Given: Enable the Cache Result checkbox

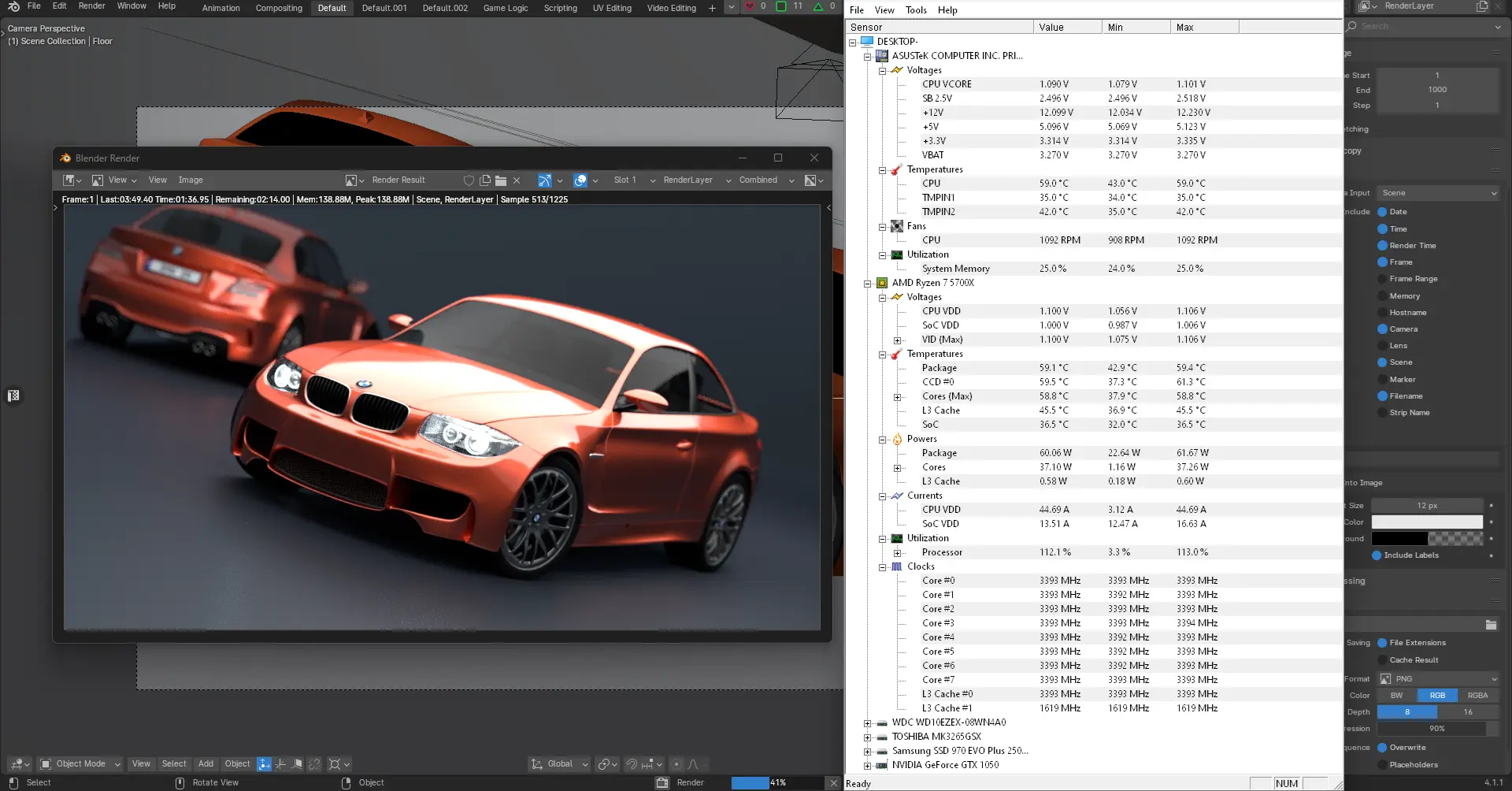Looking at the screenshot, I should [x=1382, y=660].
